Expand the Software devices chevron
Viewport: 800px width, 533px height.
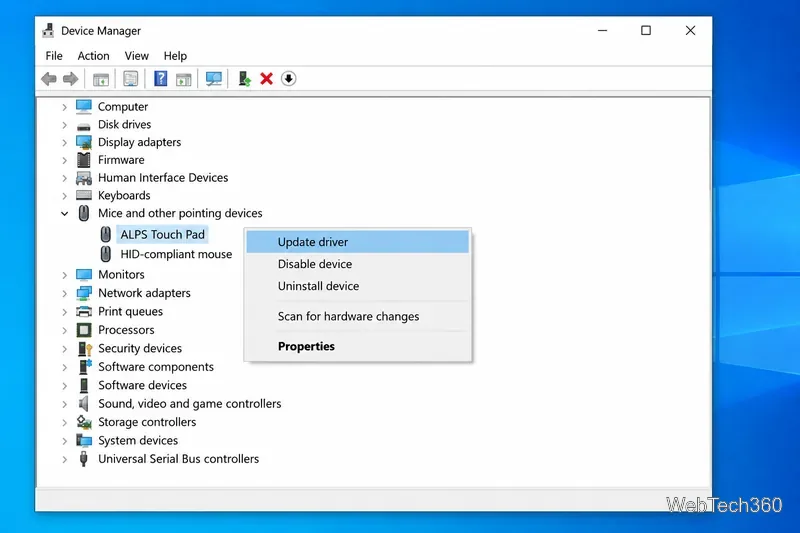coord(64,386)
